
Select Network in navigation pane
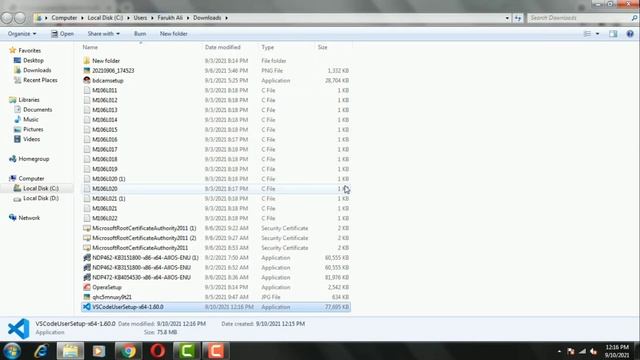(x=29, y=218)
